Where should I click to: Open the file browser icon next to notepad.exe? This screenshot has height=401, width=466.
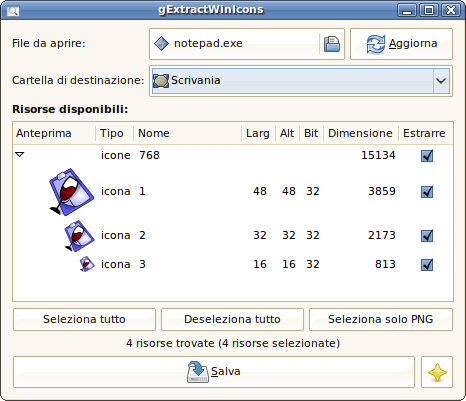pyautogui.click(x=331, y=44)
